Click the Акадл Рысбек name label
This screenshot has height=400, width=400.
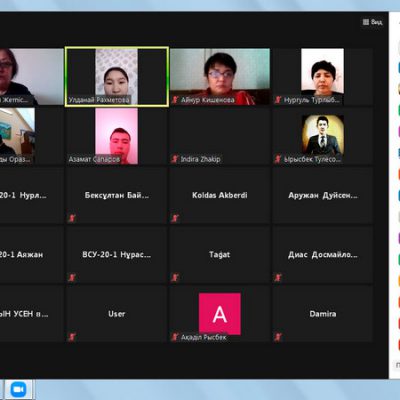203,337
